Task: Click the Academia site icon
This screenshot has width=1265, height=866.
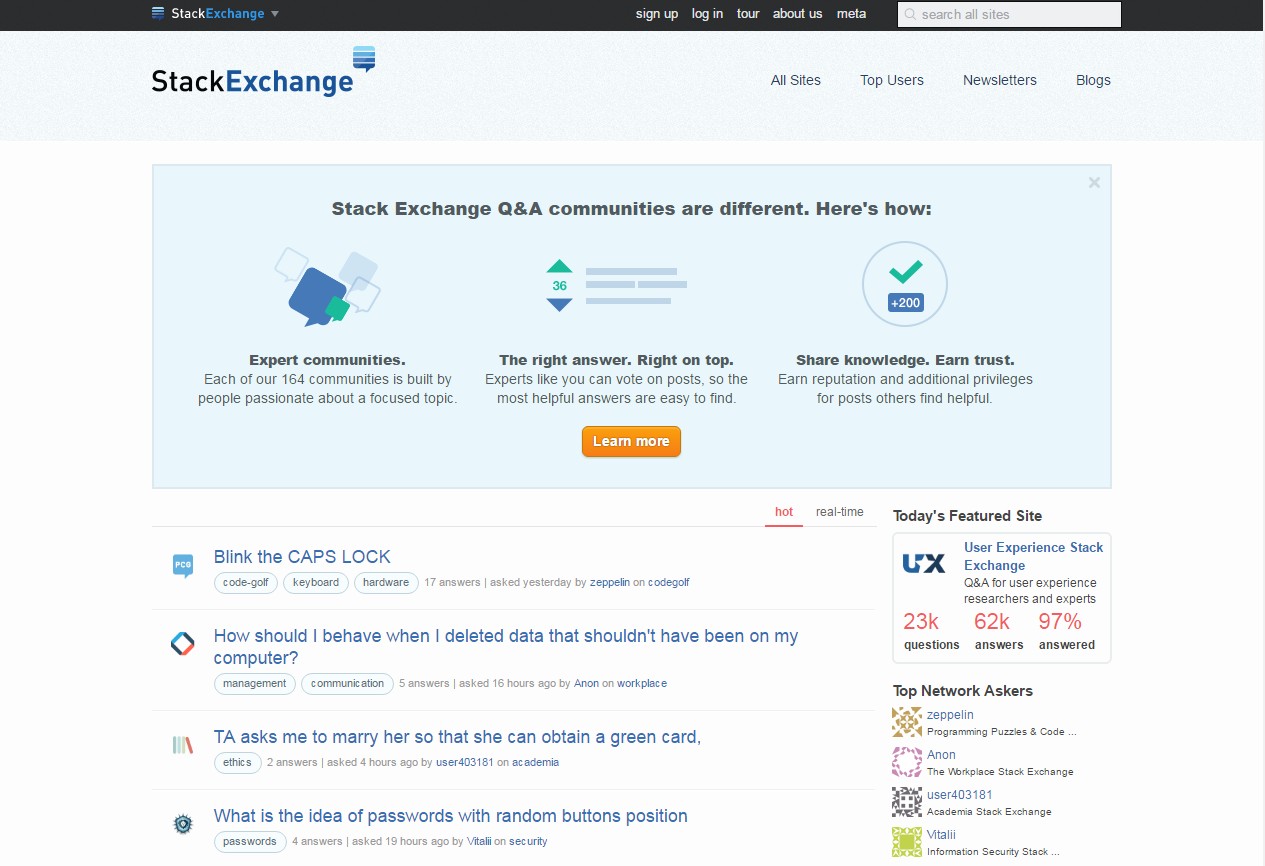Action: 182,745
